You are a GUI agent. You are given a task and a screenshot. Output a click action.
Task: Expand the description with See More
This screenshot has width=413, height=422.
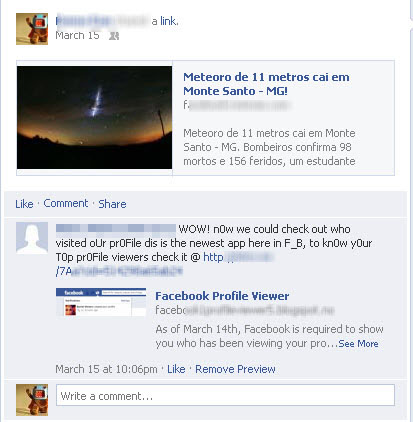coord(358,343)
